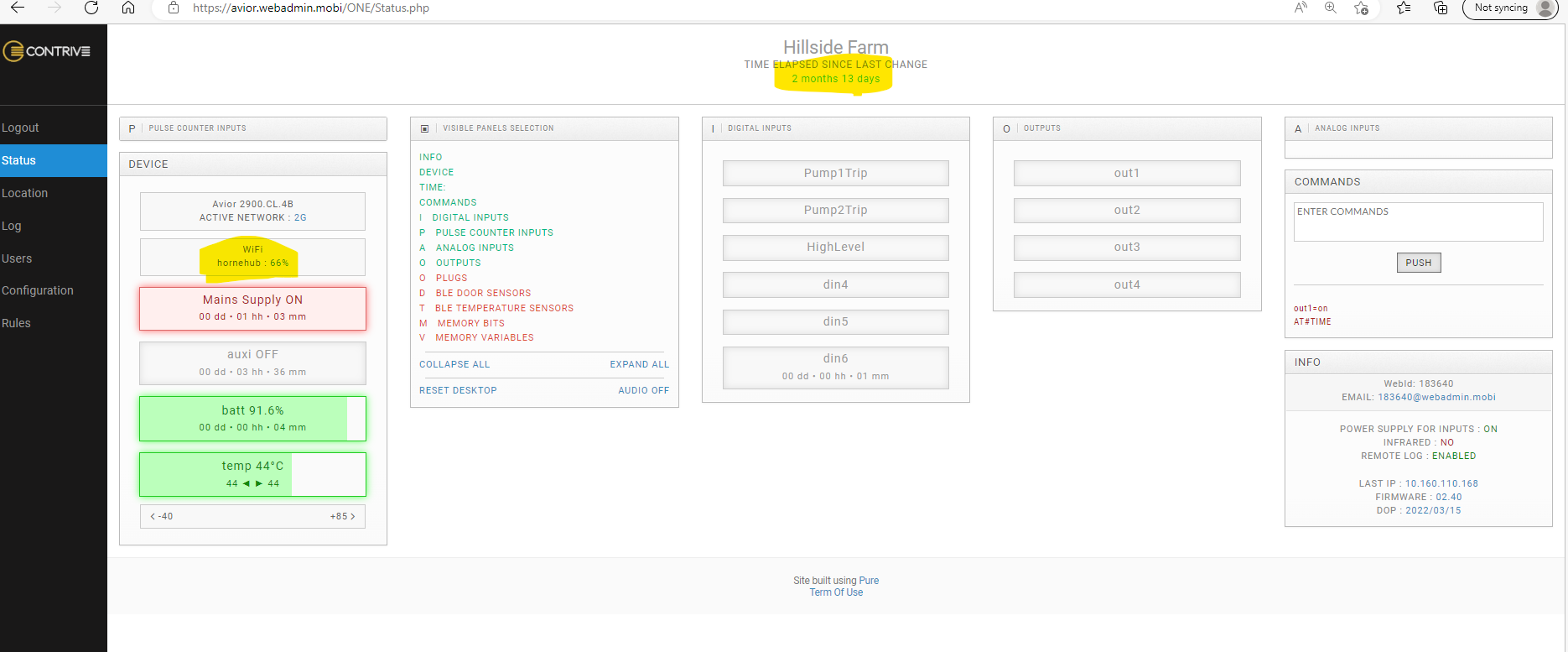Screen dimensions: 1568x652
Task: Toggle AUDIO OFF setting
Action: point(643,390)
